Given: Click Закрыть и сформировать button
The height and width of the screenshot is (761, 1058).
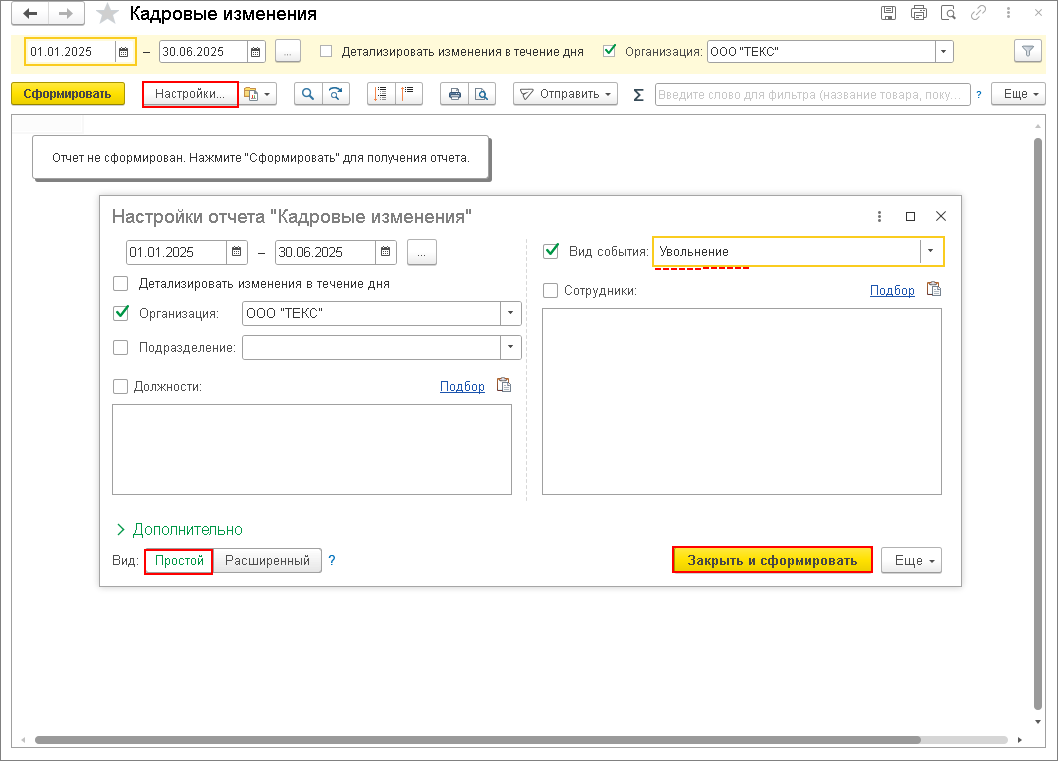Looking at the screenshot, I should click(772, 561).
